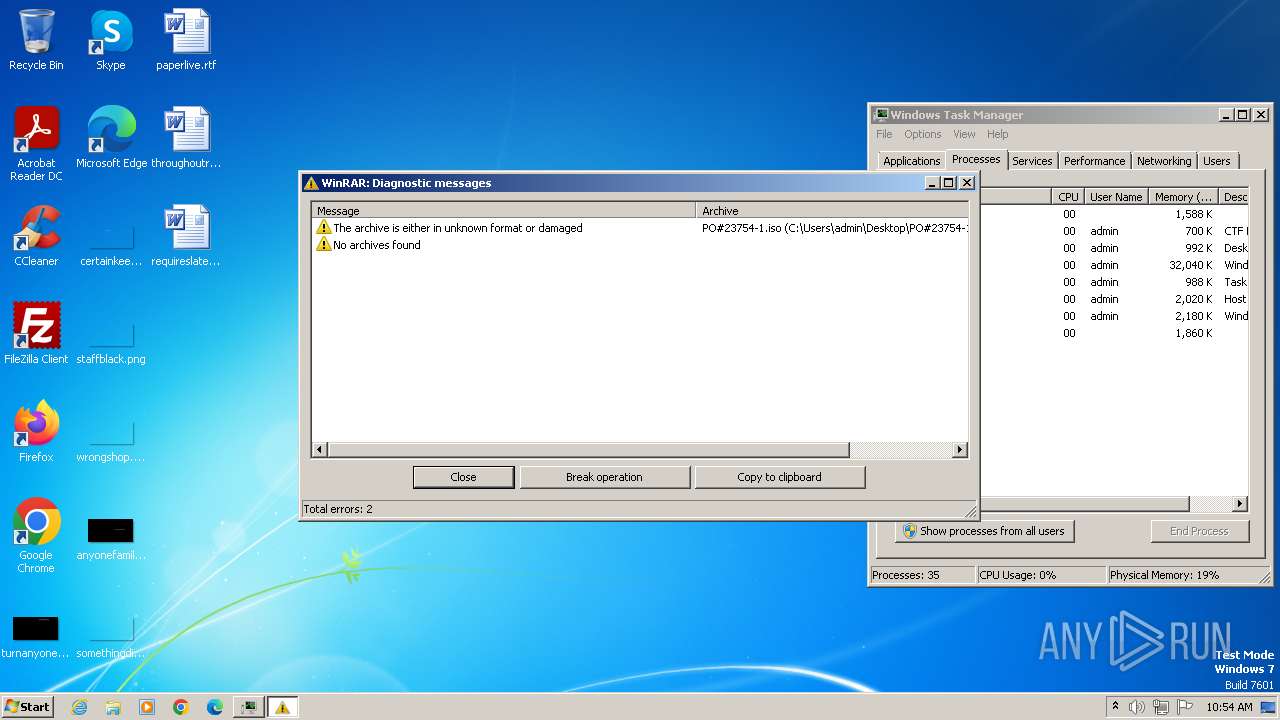
Task: Select the somethingdi... desktop file
Action: coord(111,636)
